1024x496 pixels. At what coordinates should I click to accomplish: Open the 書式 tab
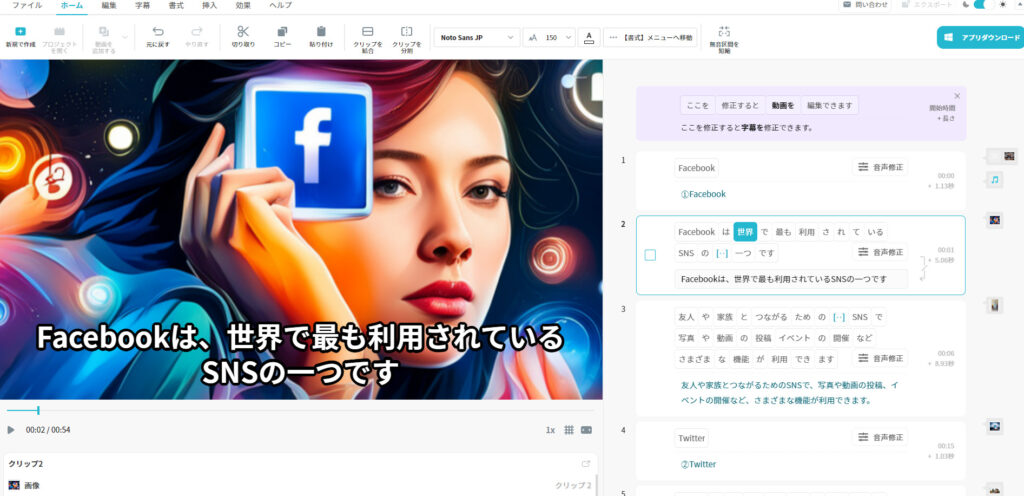(176, 5)
